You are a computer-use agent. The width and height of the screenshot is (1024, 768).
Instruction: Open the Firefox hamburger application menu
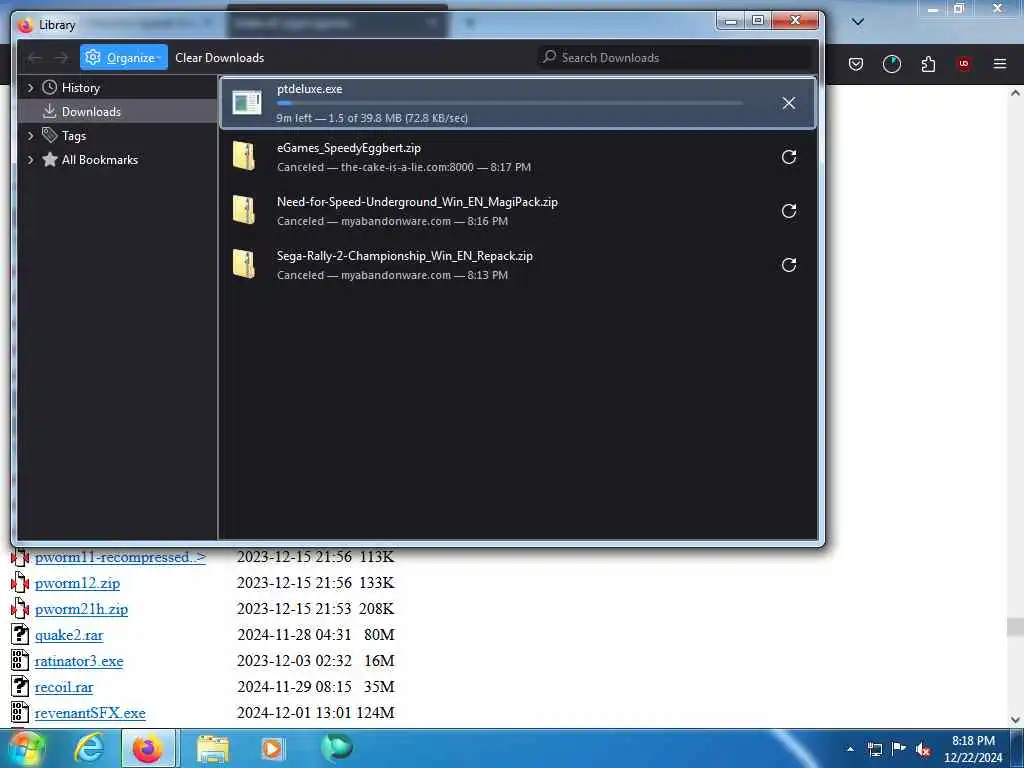tap(999, 64)
